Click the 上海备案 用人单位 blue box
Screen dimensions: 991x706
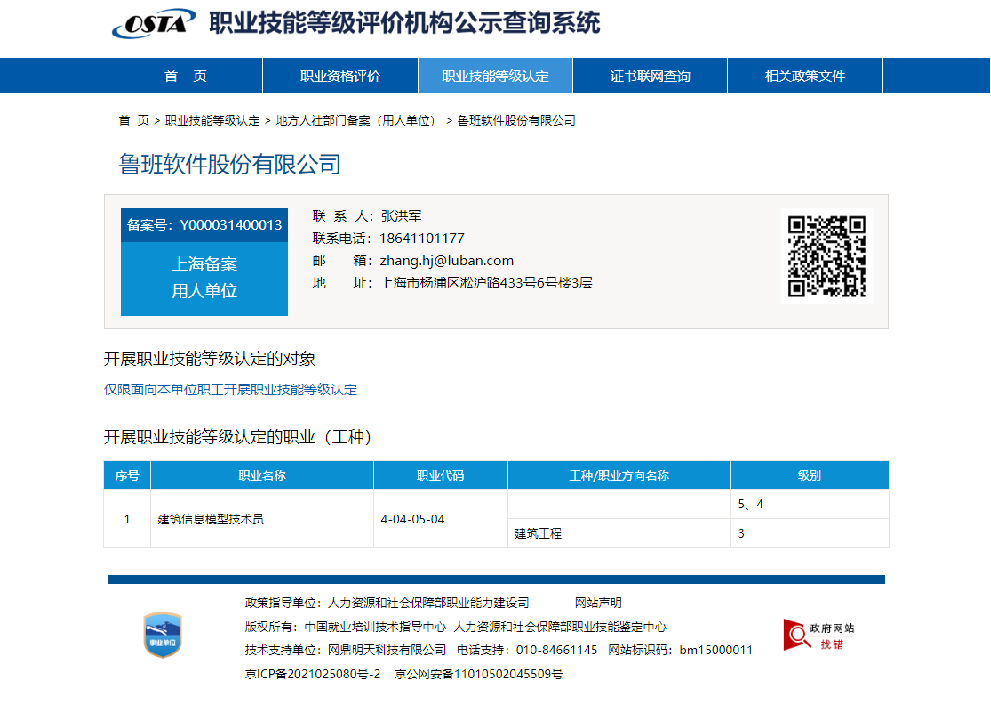[x=204, y=277]
